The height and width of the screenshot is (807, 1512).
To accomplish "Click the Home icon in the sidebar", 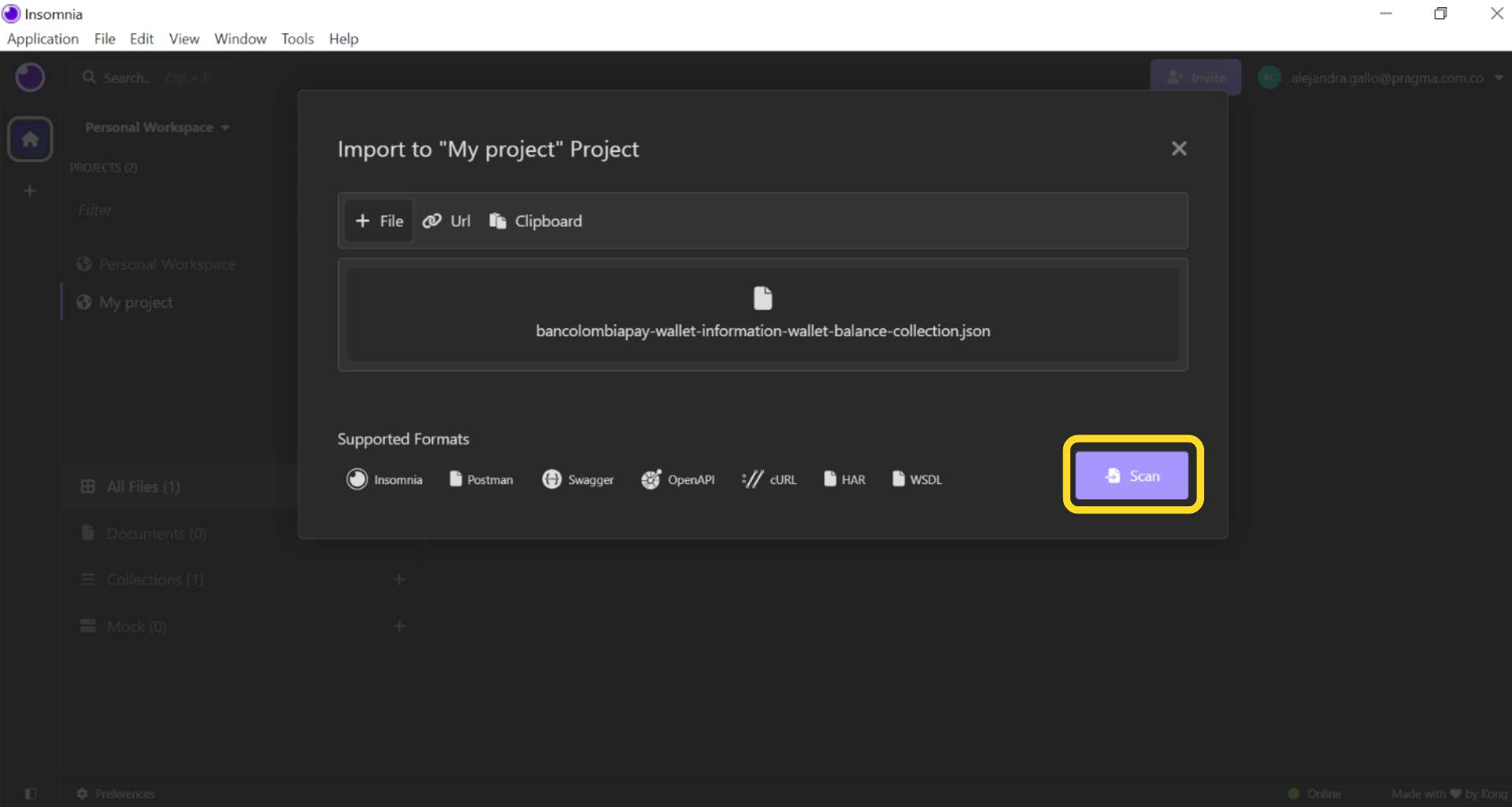I will coord(30,139).
